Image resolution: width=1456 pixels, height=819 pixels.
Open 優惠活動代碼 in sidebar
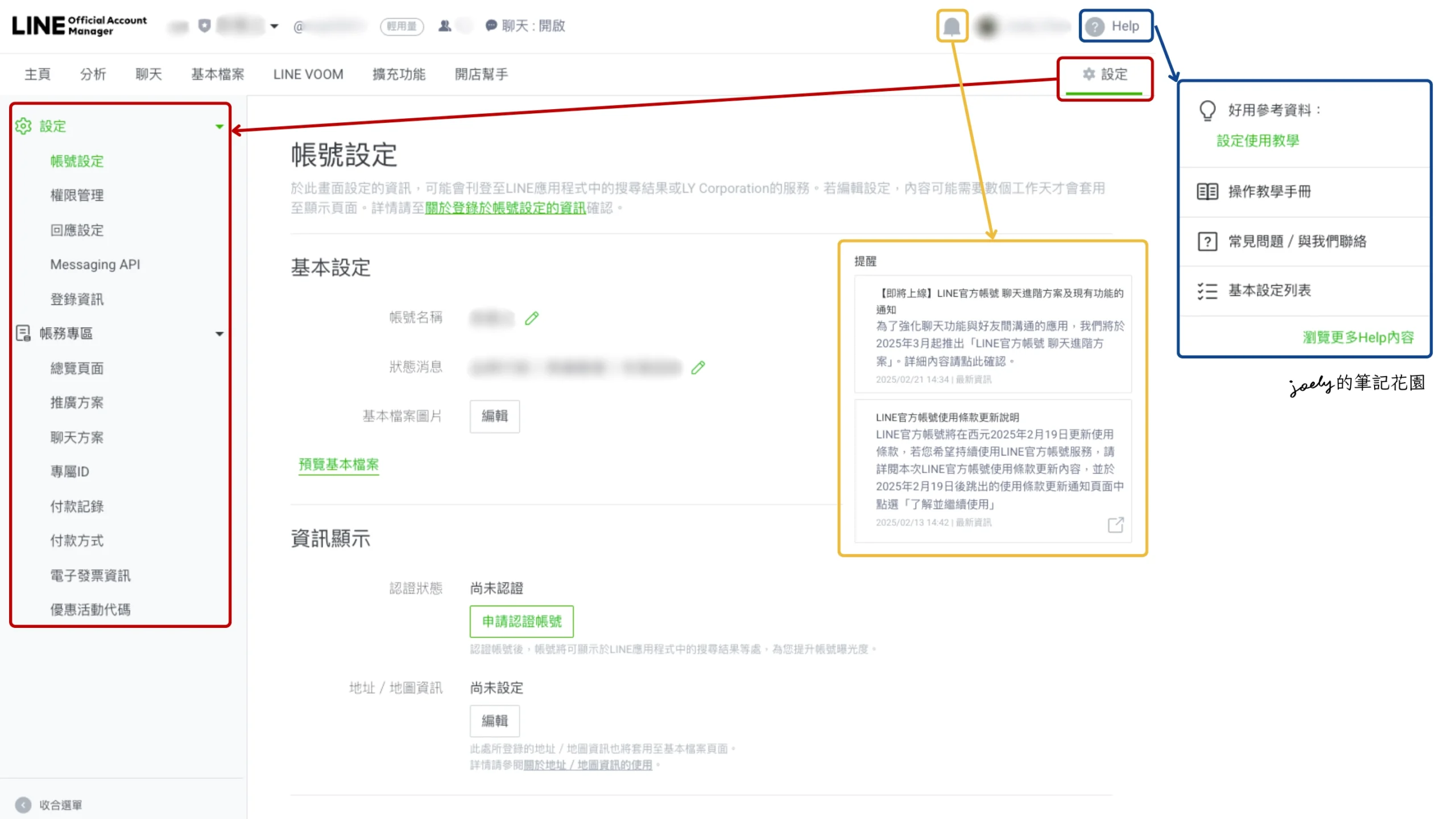90,610
